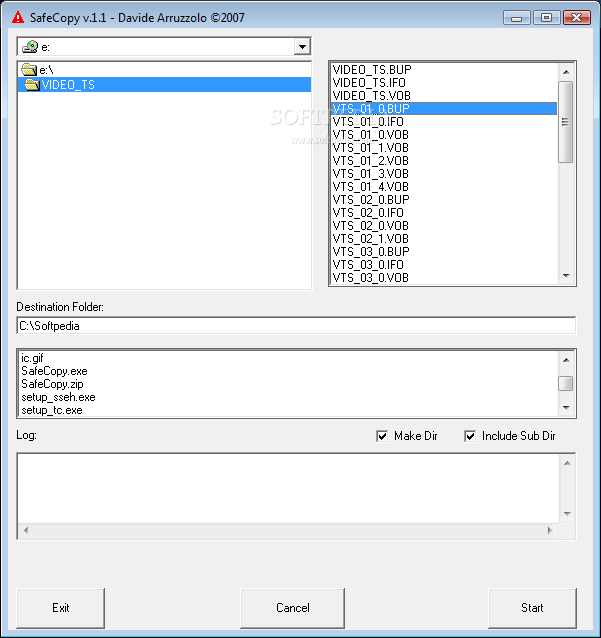
Task: Select ic.gif in destination list
Action: 288,358
